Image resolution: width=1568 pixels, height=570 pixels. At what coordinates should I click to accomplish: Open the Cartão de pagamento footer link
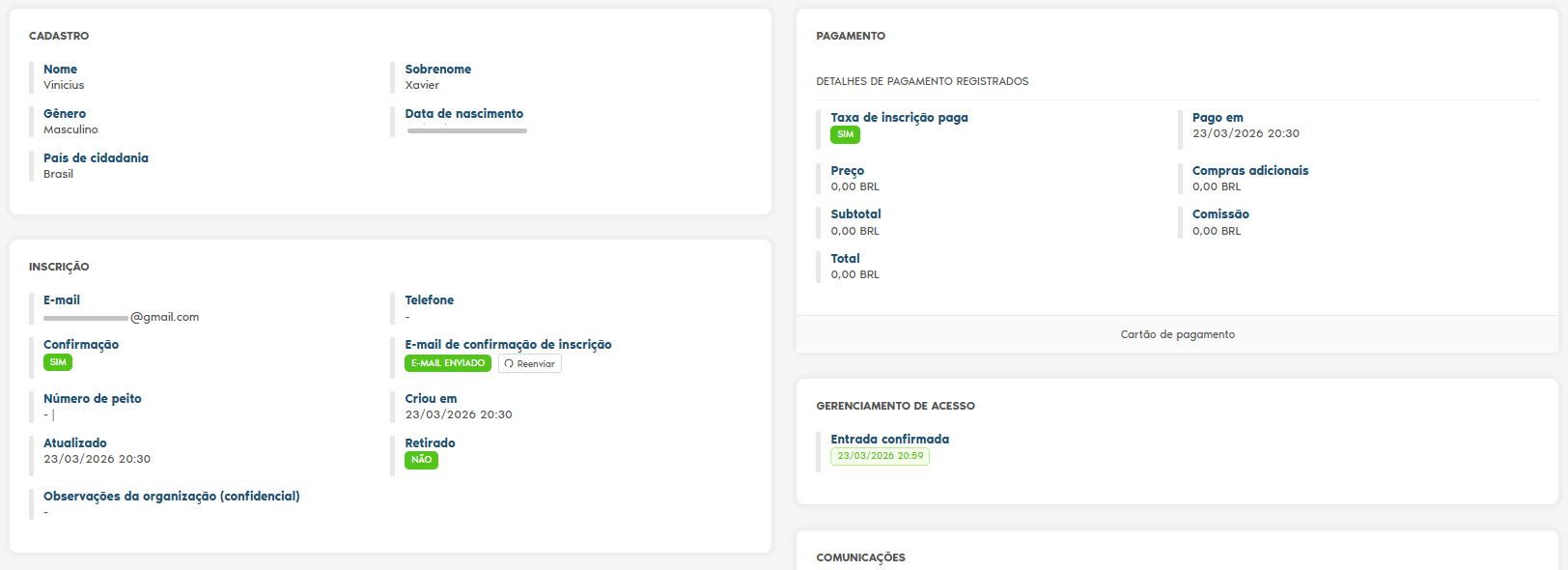[1177, 334]
